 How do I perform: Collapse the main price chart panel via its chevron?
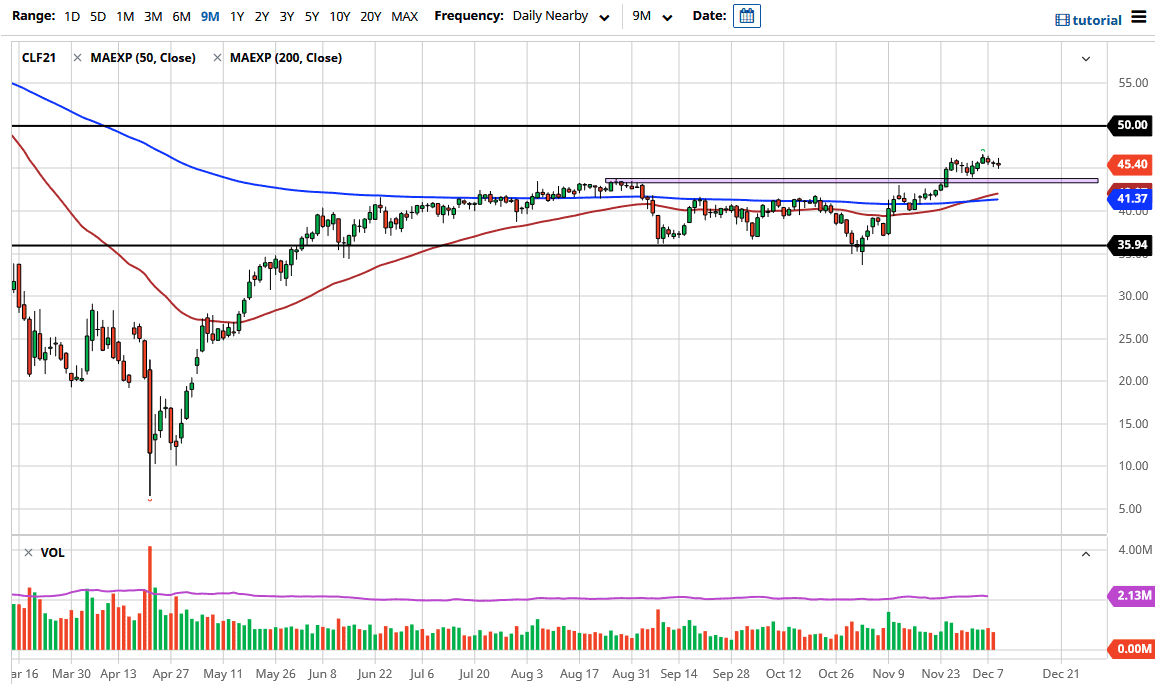[x=1085, y=58]
